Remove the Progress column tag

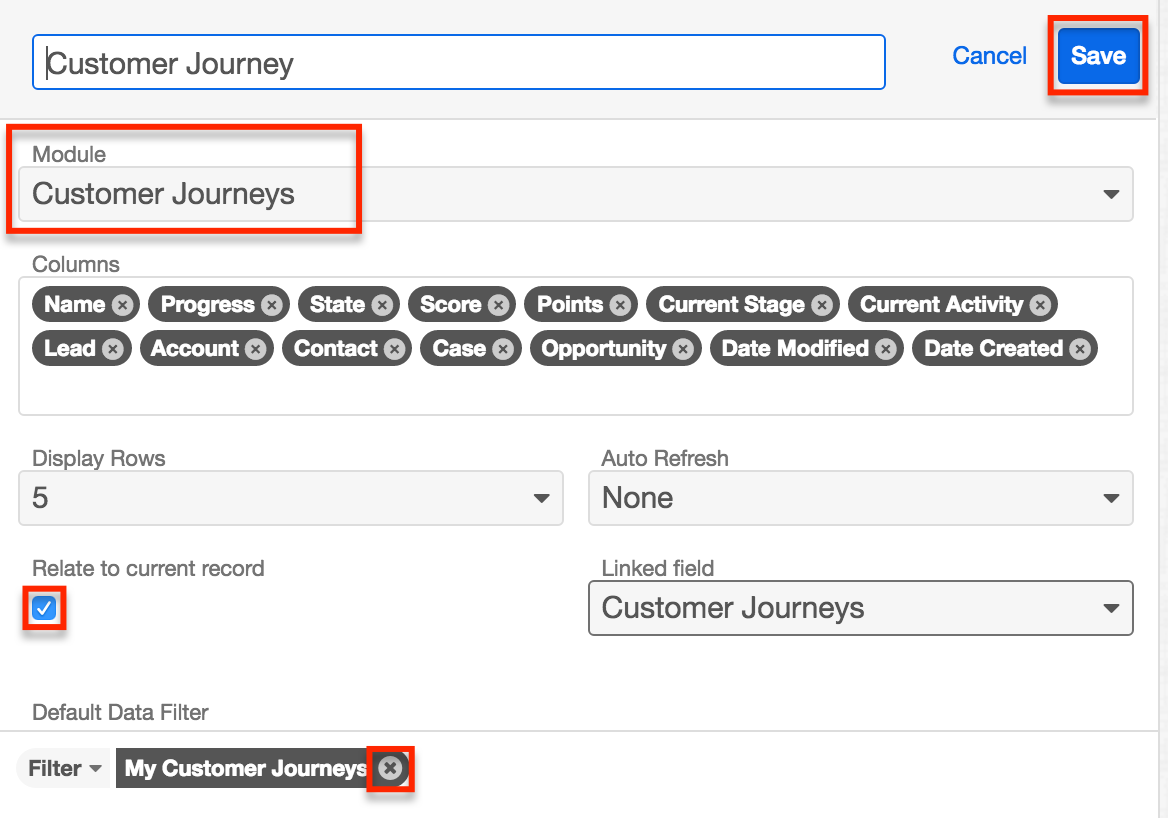[x=272, y=305]
